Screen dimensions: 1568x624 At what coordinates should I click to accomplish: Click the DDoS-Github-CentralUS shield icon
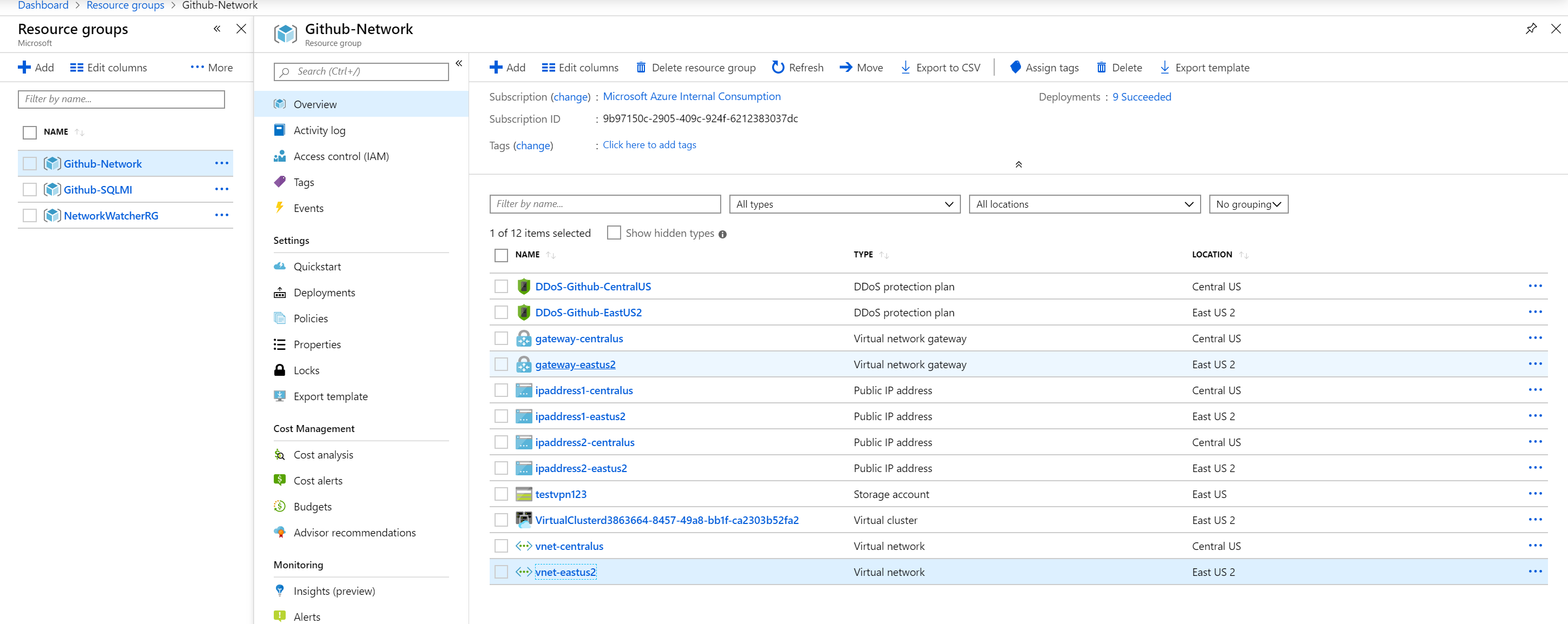coord(524,287)
